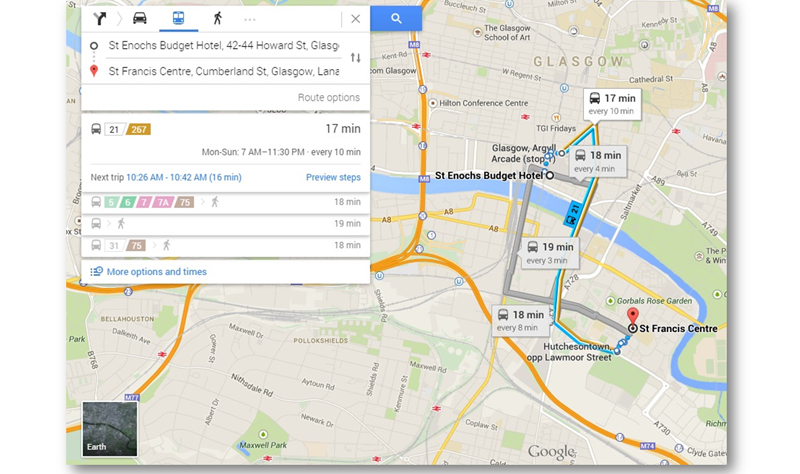Click the bus icon in the 21/267 route card
The width and height of the screenshot is (800, 474).
pyautogui.click(x=96, y=129)
